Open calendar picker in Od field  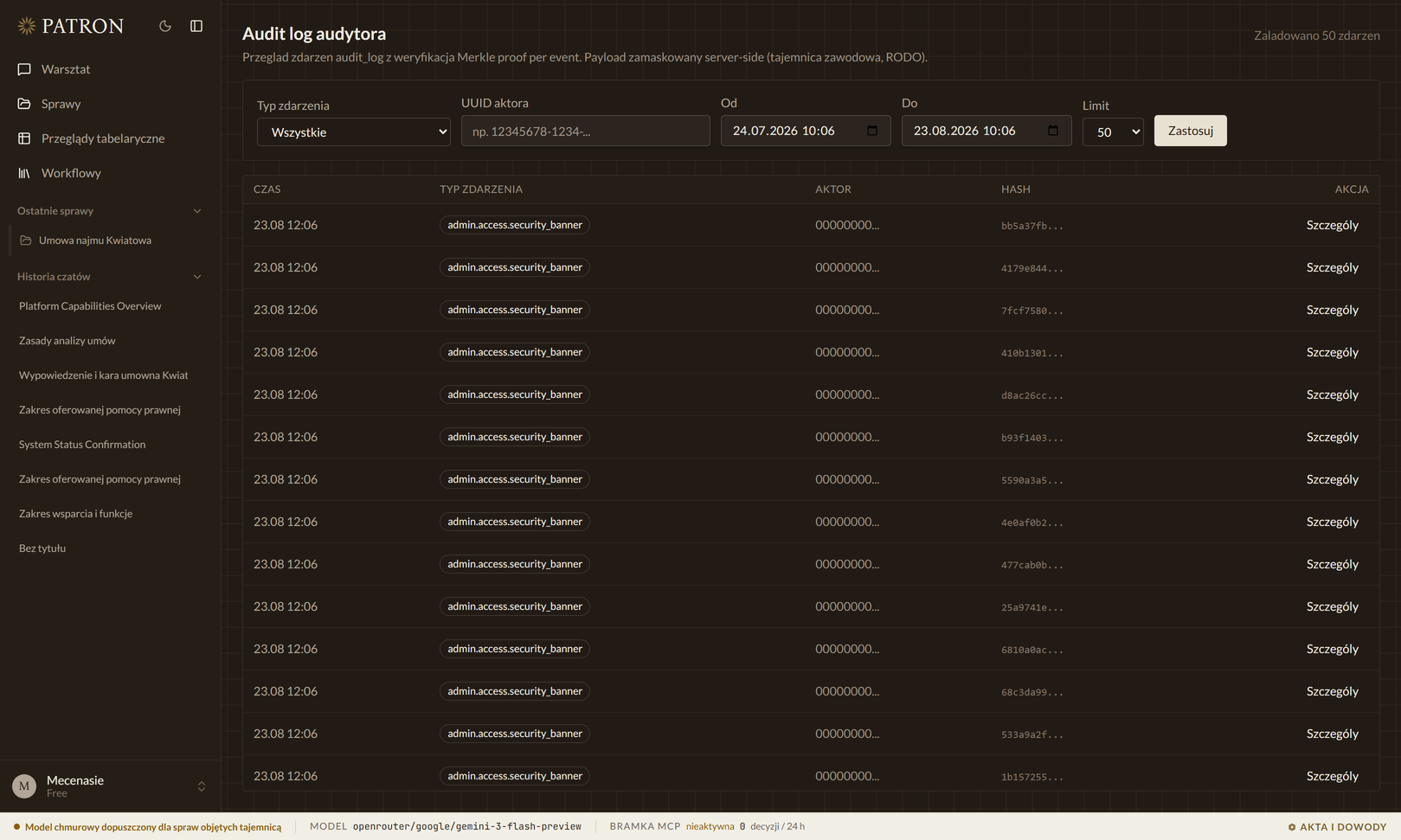(x=872, y=131)
